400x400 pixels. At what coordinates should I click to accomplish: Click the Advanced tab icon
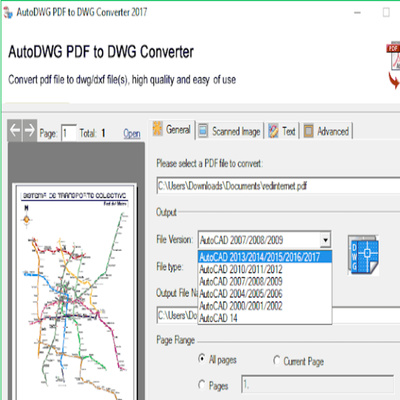click(x=309, y=131)
